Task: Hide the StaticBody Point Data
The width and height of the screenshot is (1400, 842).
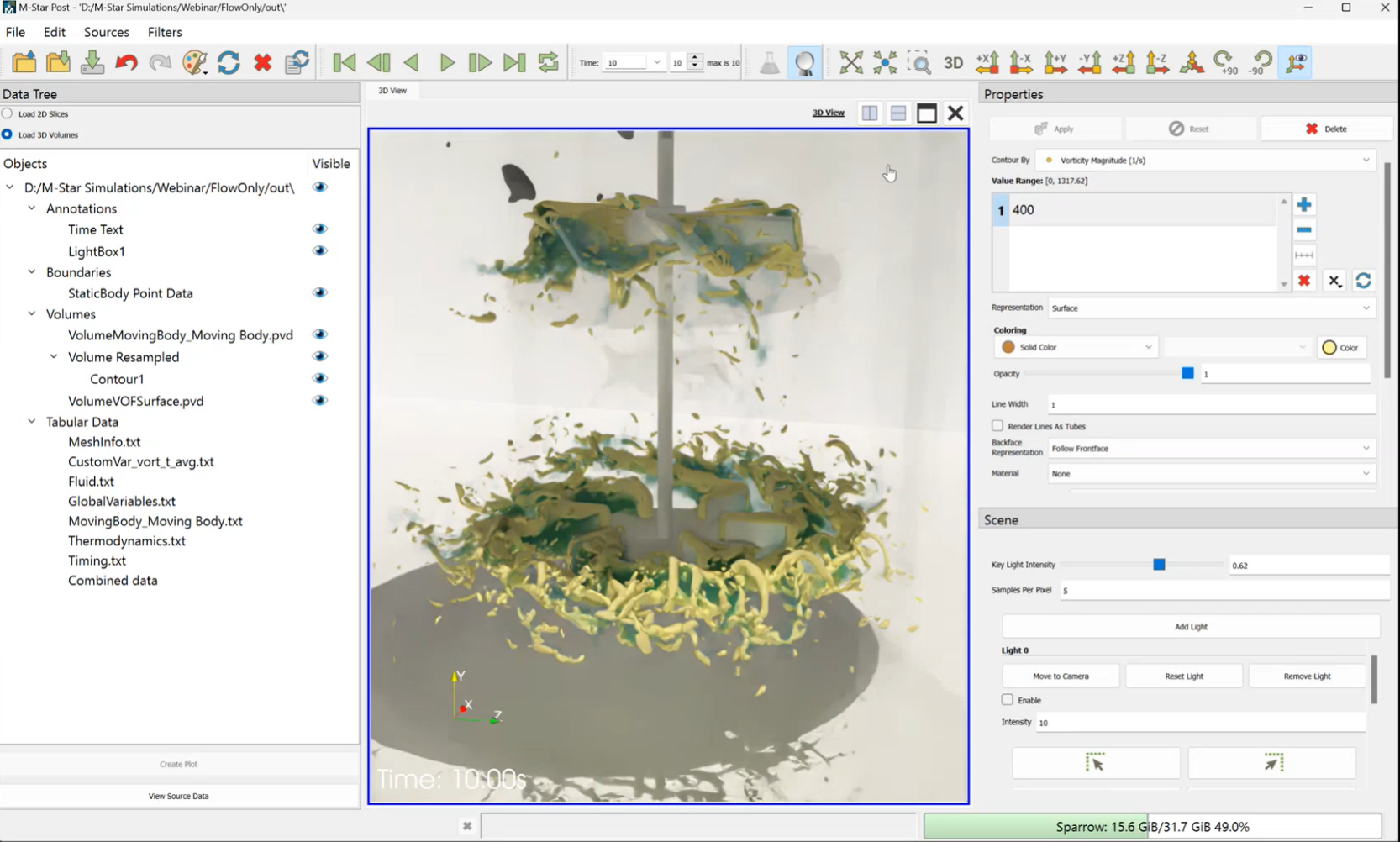Action: (320, 292)
